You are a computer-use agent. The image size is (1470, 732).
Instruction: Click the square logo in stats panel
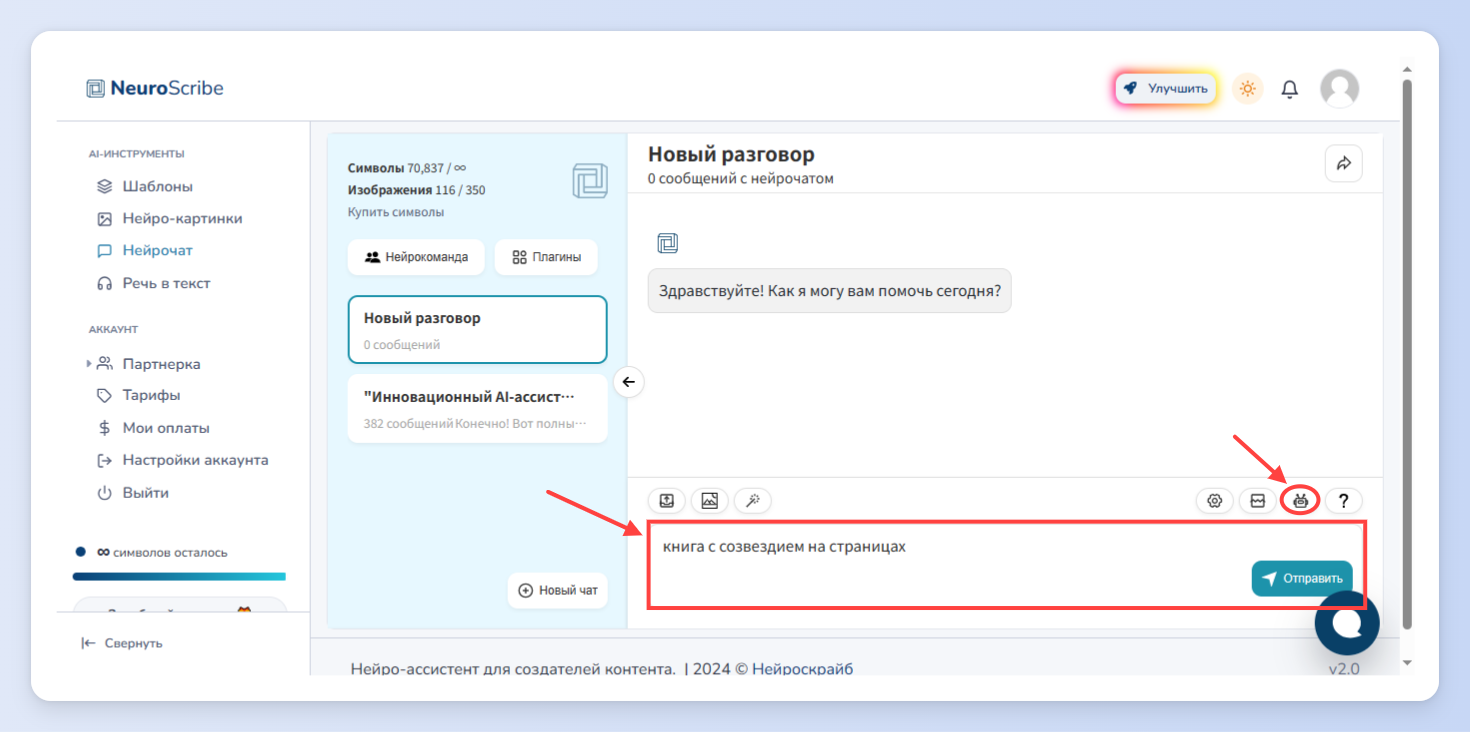(590, 181)
